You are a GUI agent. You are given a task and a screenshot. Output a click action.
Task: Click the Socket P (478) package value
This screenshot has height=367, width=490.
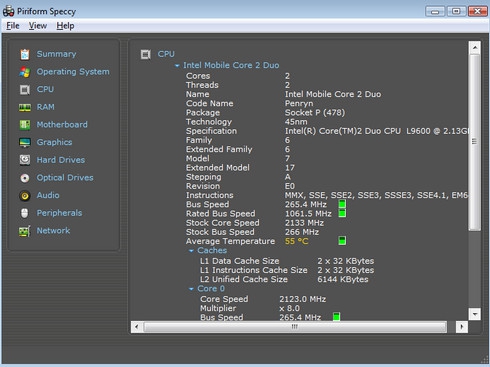(315, 113)
